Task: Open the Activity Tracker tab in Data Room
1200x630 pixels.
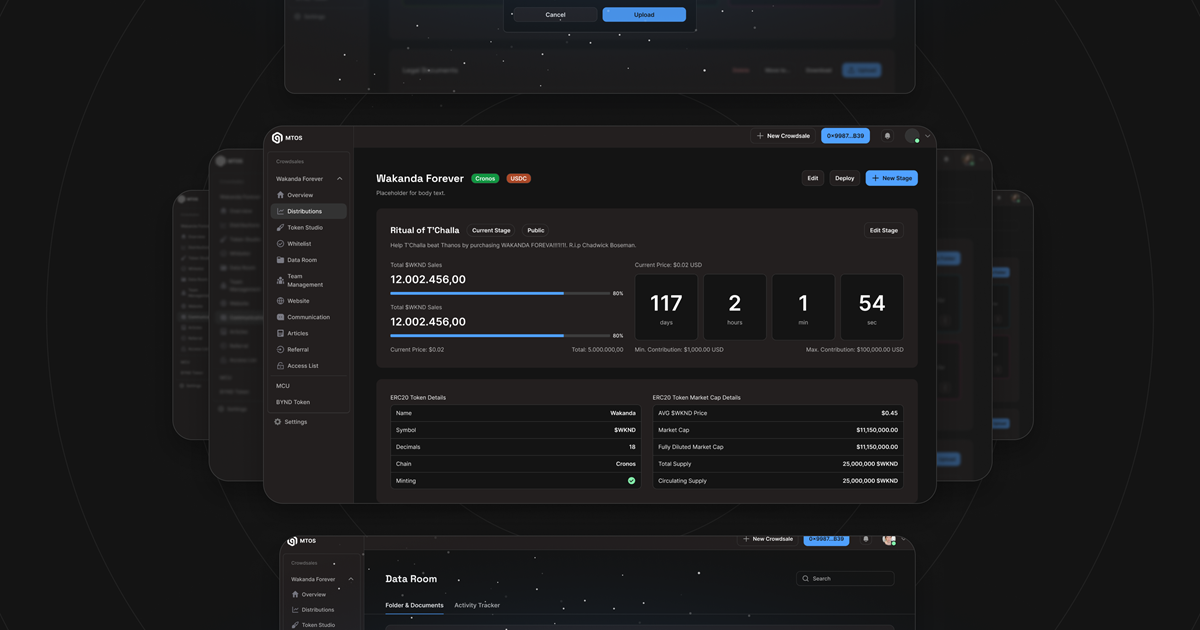Action: click(x=478, y=605)
